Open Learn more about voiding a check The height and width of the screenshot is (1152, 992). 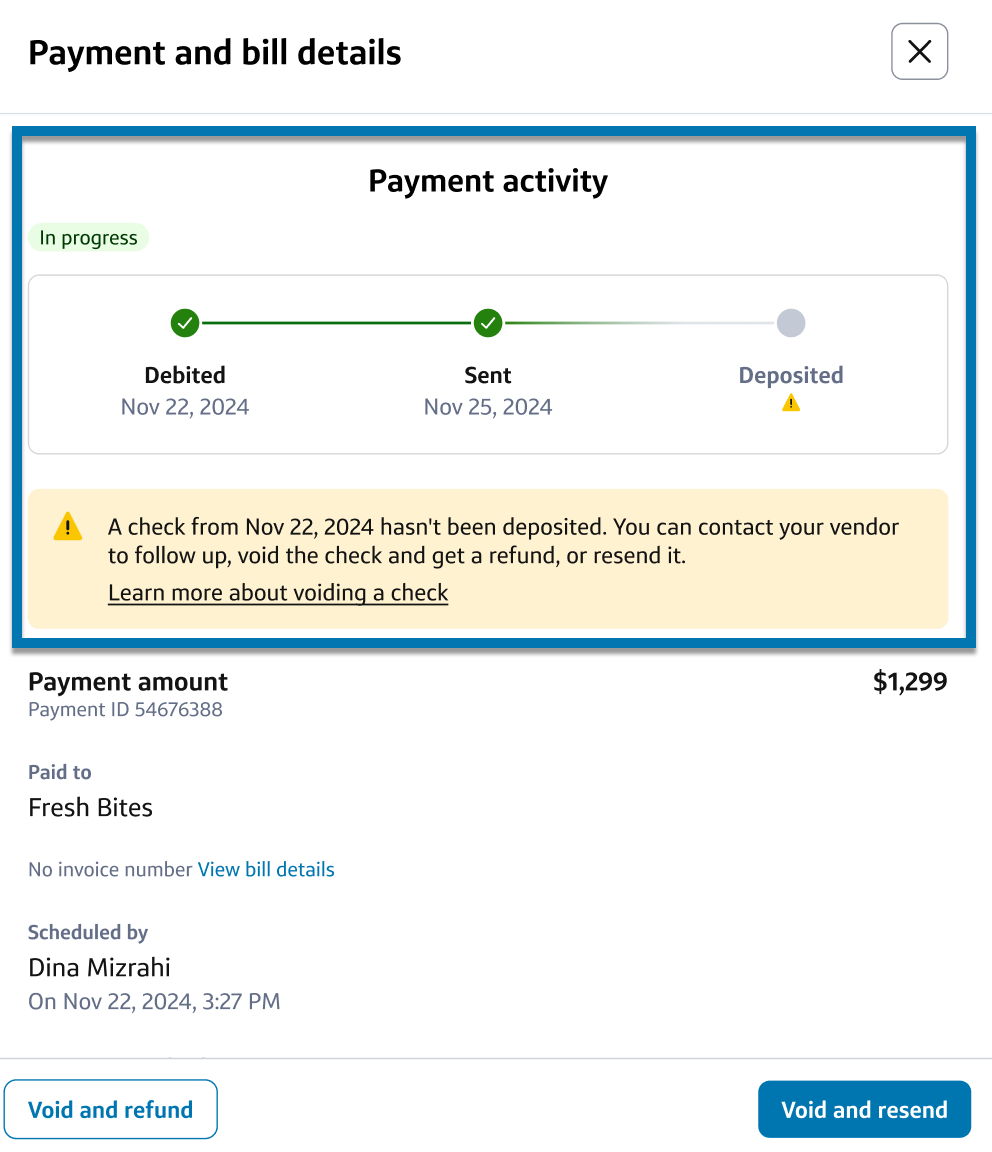pyautogui.click(x=278, y=593)
